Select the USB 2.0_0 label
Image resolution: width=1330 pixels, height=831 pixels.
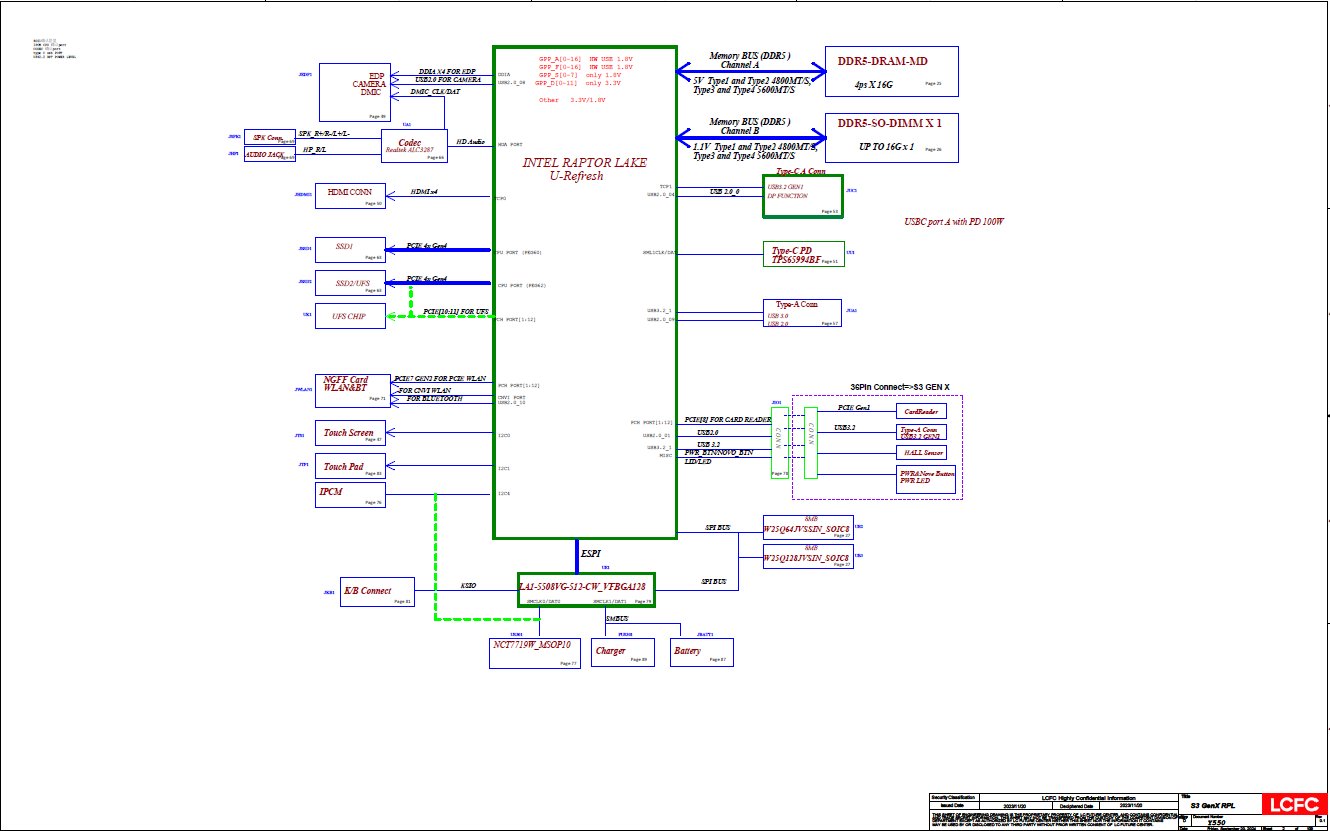[x=724, y=190]
